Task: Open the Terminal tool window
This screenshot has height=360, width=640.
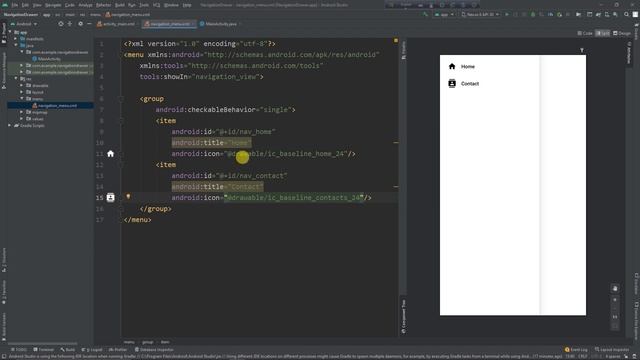Action: click(x=44, y=350)
